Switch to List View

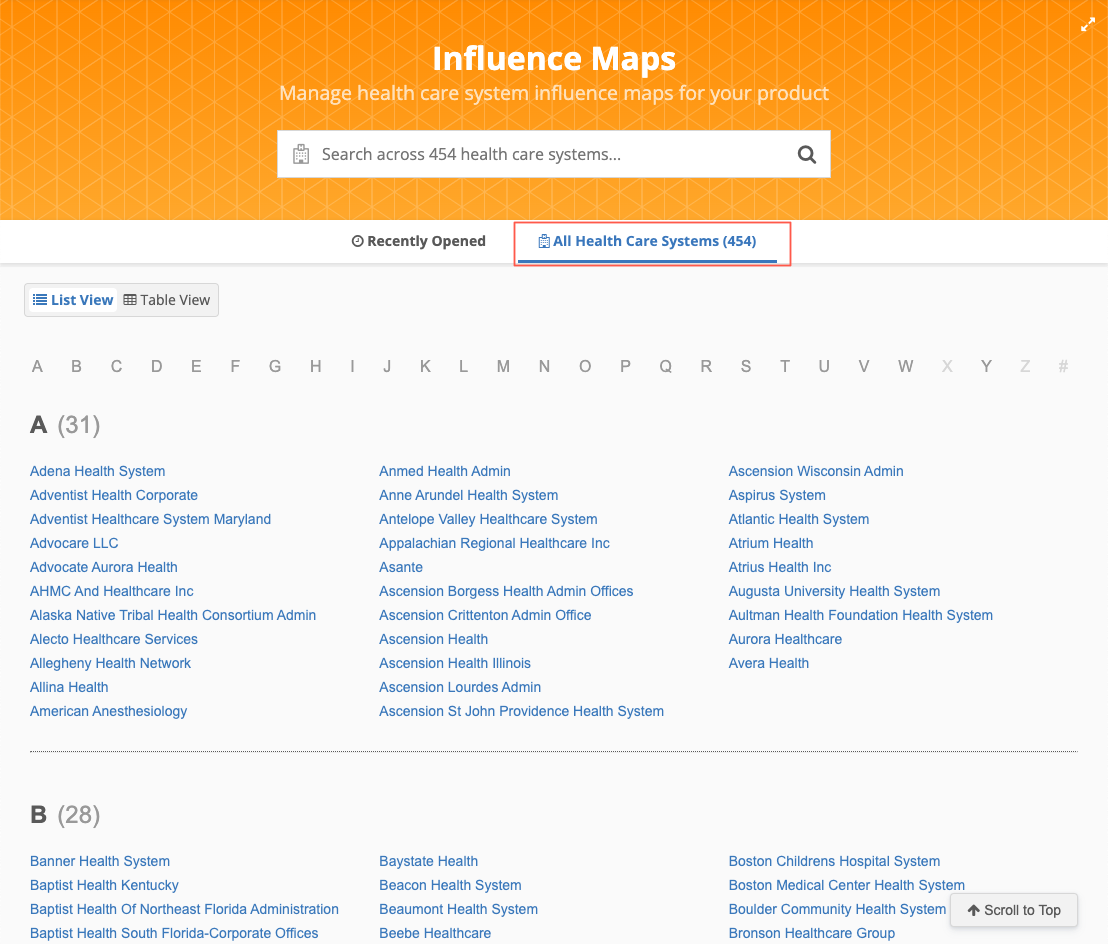73,300
